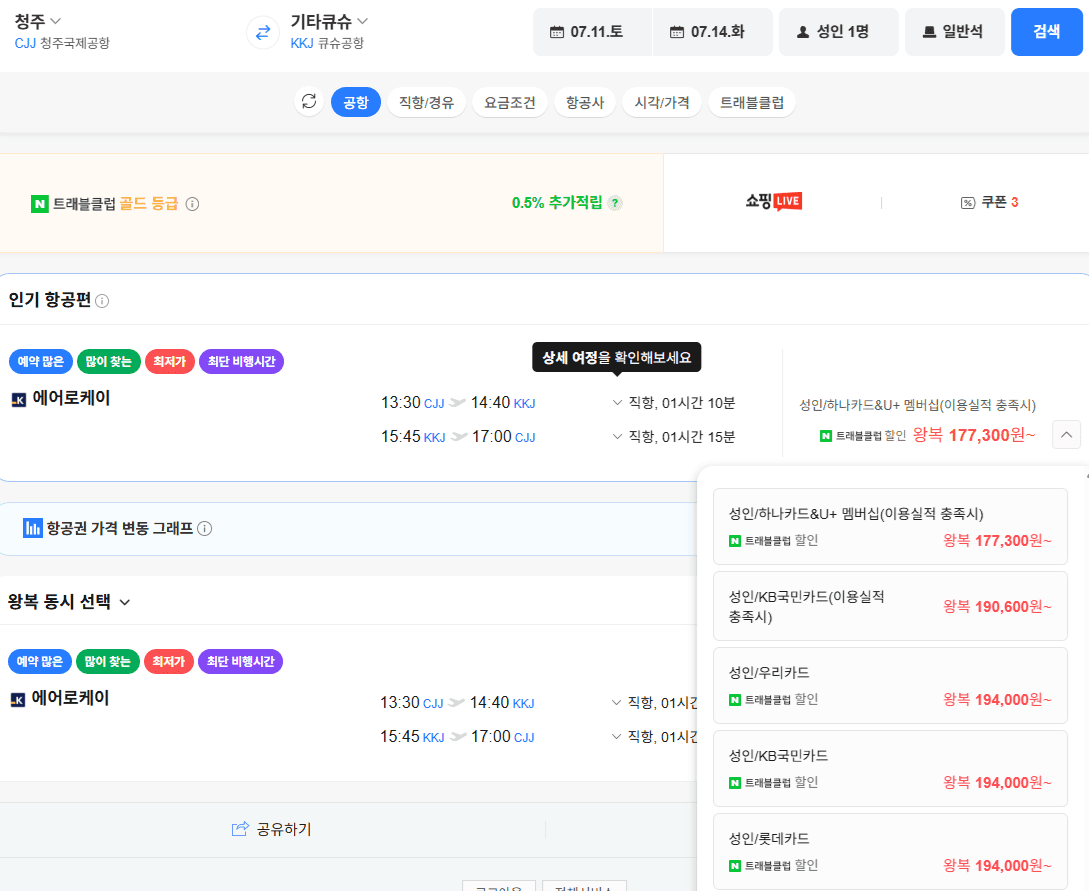Click the Air Rokei logo in popular flights
Image resolution: width=1089 pixels, height=891 pixels.
[19, 399]
